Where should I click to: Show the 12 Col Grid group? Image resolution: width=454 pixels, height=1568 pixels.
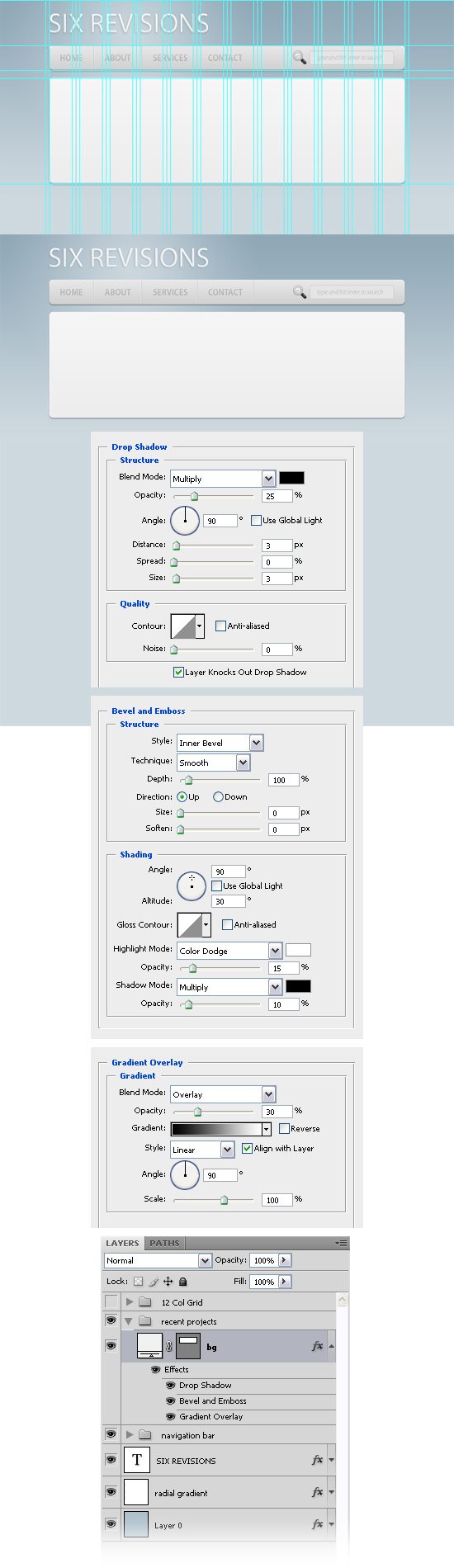[x=111, y=1302]
